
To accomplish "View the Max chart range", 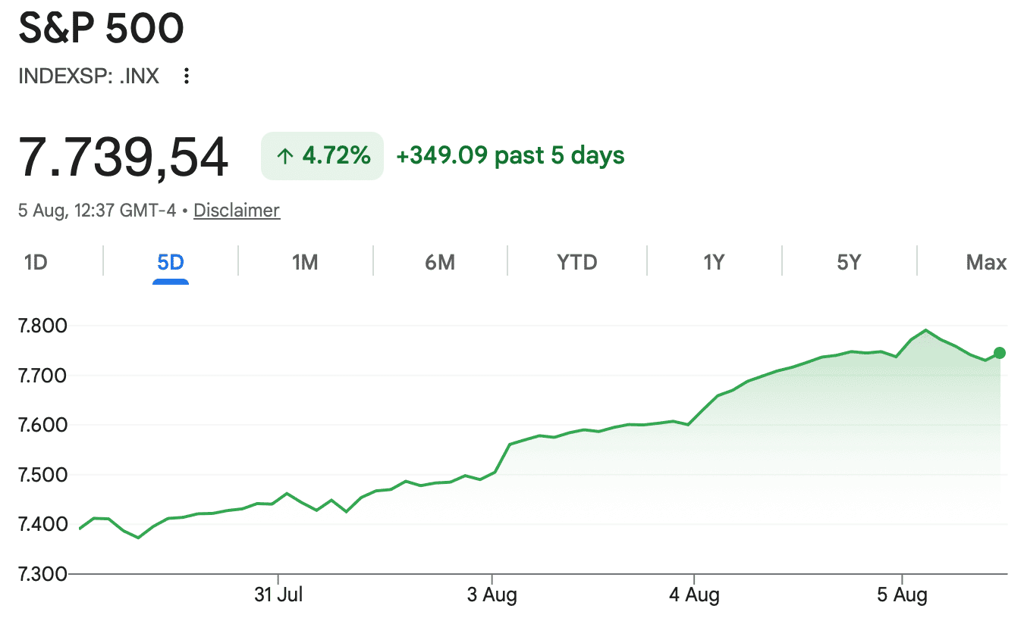I will (986, 263).
